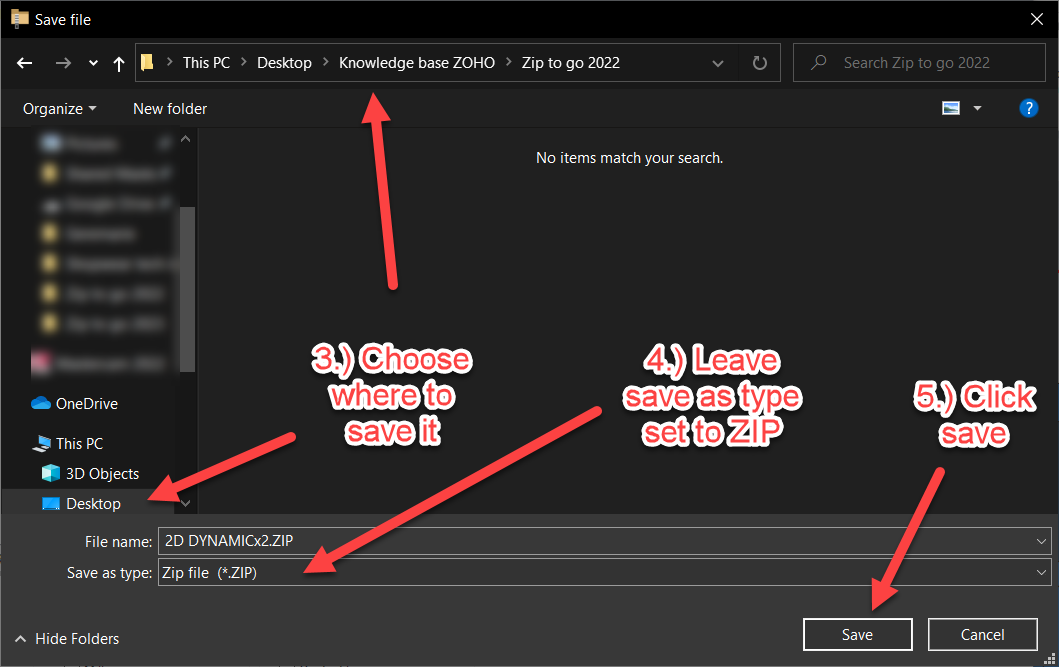Go forward using the forward arrow
This screenshot has width=1059, height=667.
coord(63,63)
